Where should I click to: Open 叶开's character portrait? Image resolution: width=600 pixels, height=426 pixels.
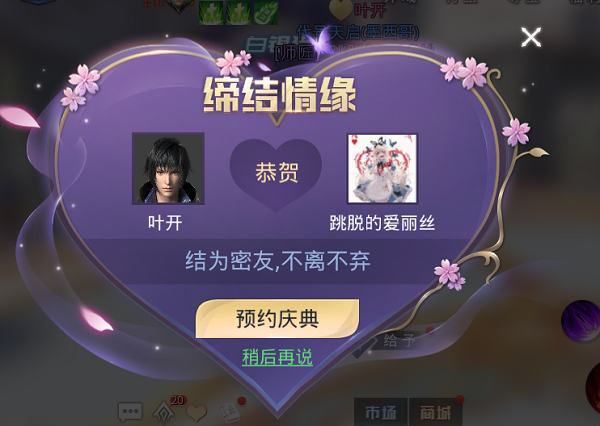click(x=168, y=168)
